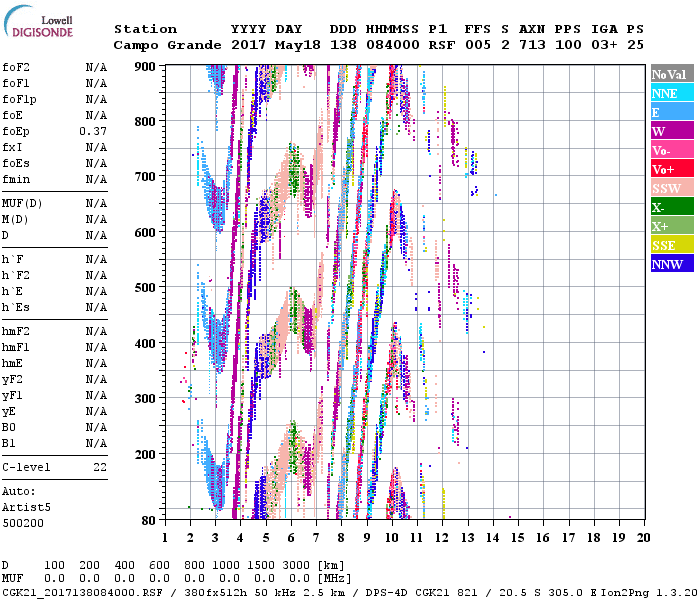Viewport: 700px width, 600px height.
Task: Pick the W purple legend swatch
Action: [672, 131]
